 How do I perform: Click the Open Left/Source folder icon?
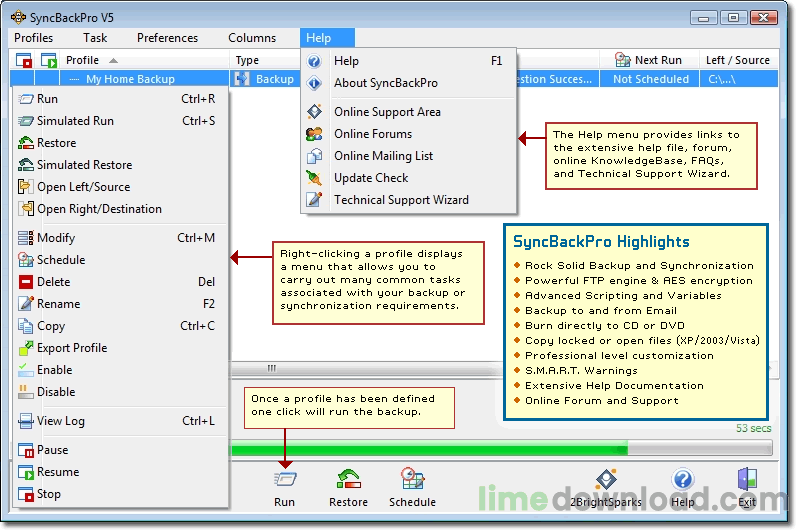point(25,187)
